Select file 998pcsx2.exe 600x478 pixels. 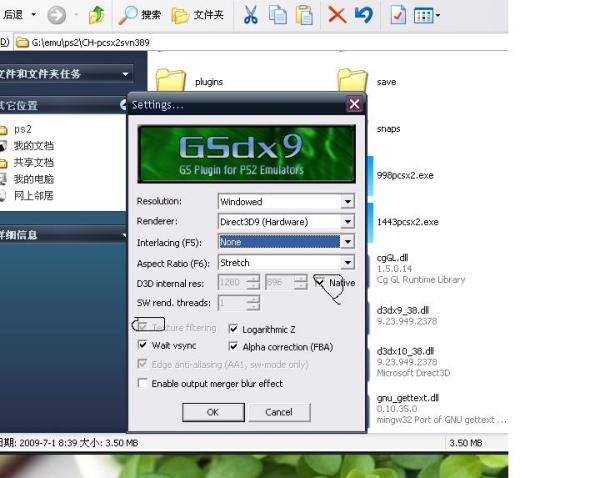coord(405,176)
